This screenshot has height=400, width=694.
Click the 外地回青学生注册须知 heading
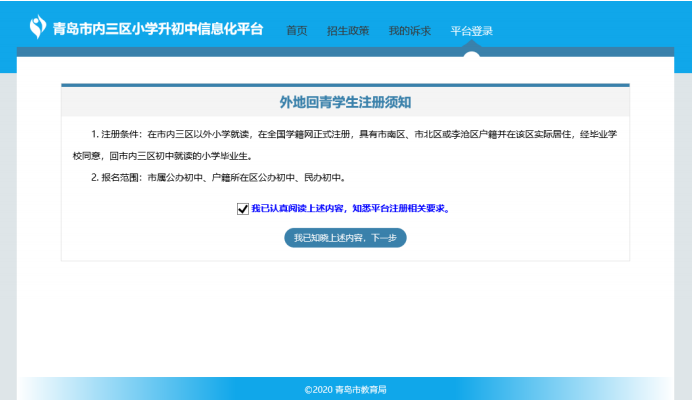point(345,102)
